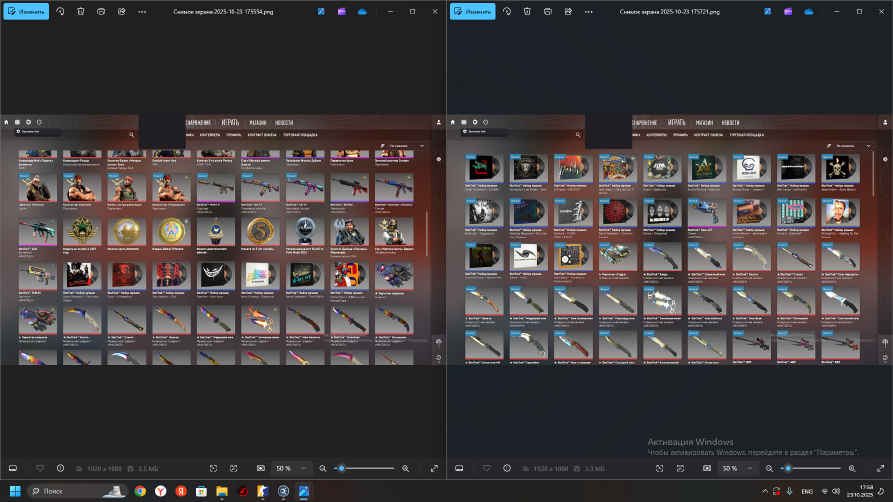Show file info in left Photos window
Screen dimensions: 893x502
tap(60, 468)
